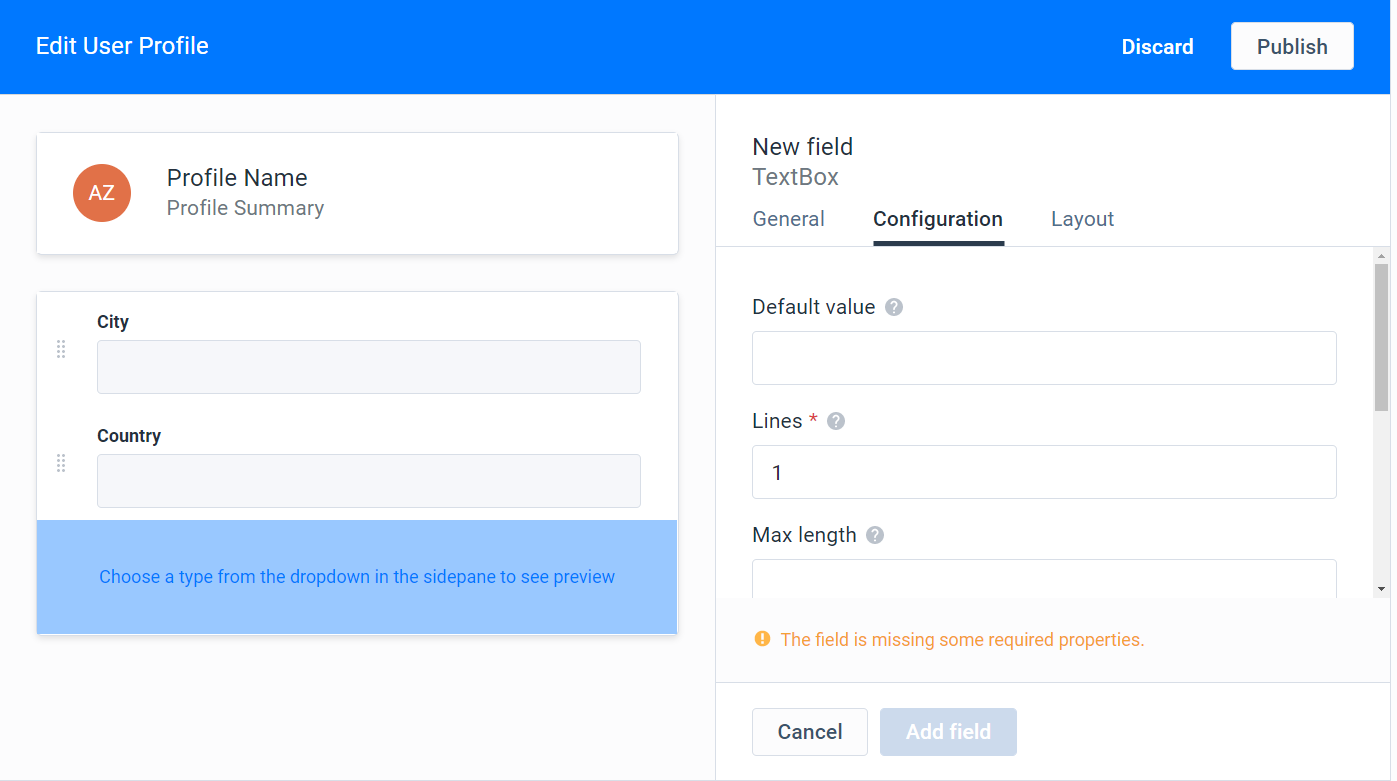The width and height of the screenshot is (1397, 781).
Task: Select the Configuration tab
Action: click(938, 218)
